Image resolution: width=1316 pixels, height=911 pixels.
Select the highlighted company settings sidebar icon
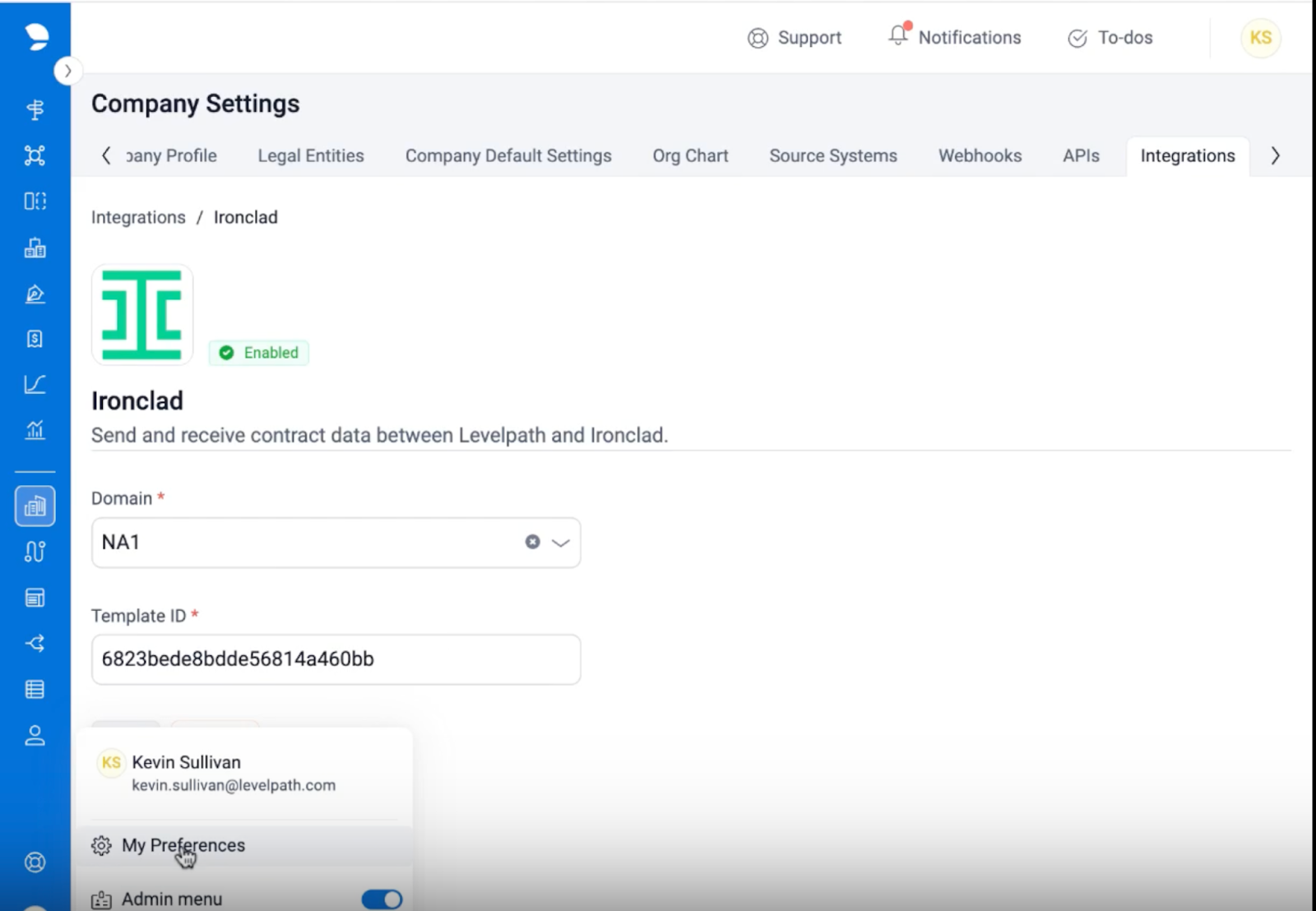point(35,506)
